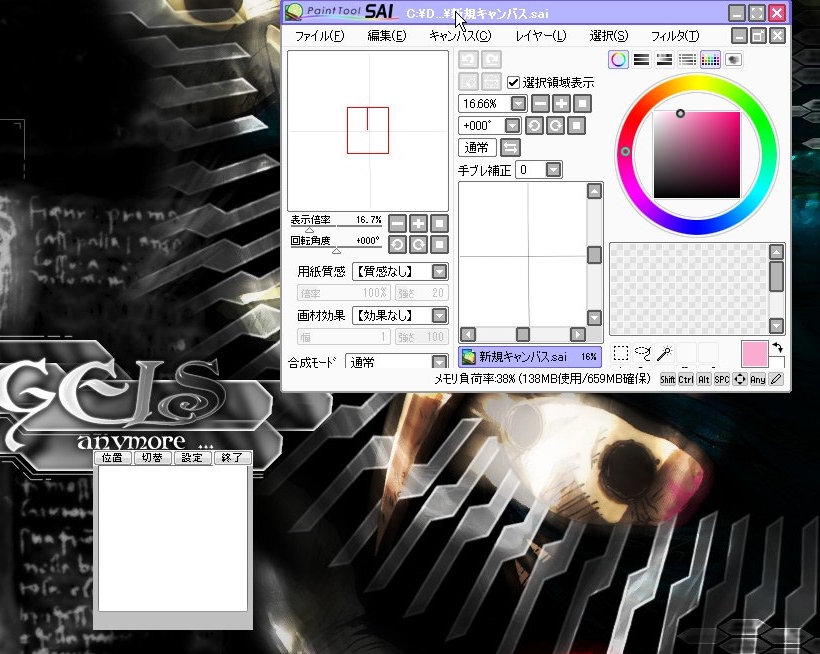Click the canvas horizontal scrollbar thumb
The width and height of the screenshot is (820, 654).
[522, 334]
